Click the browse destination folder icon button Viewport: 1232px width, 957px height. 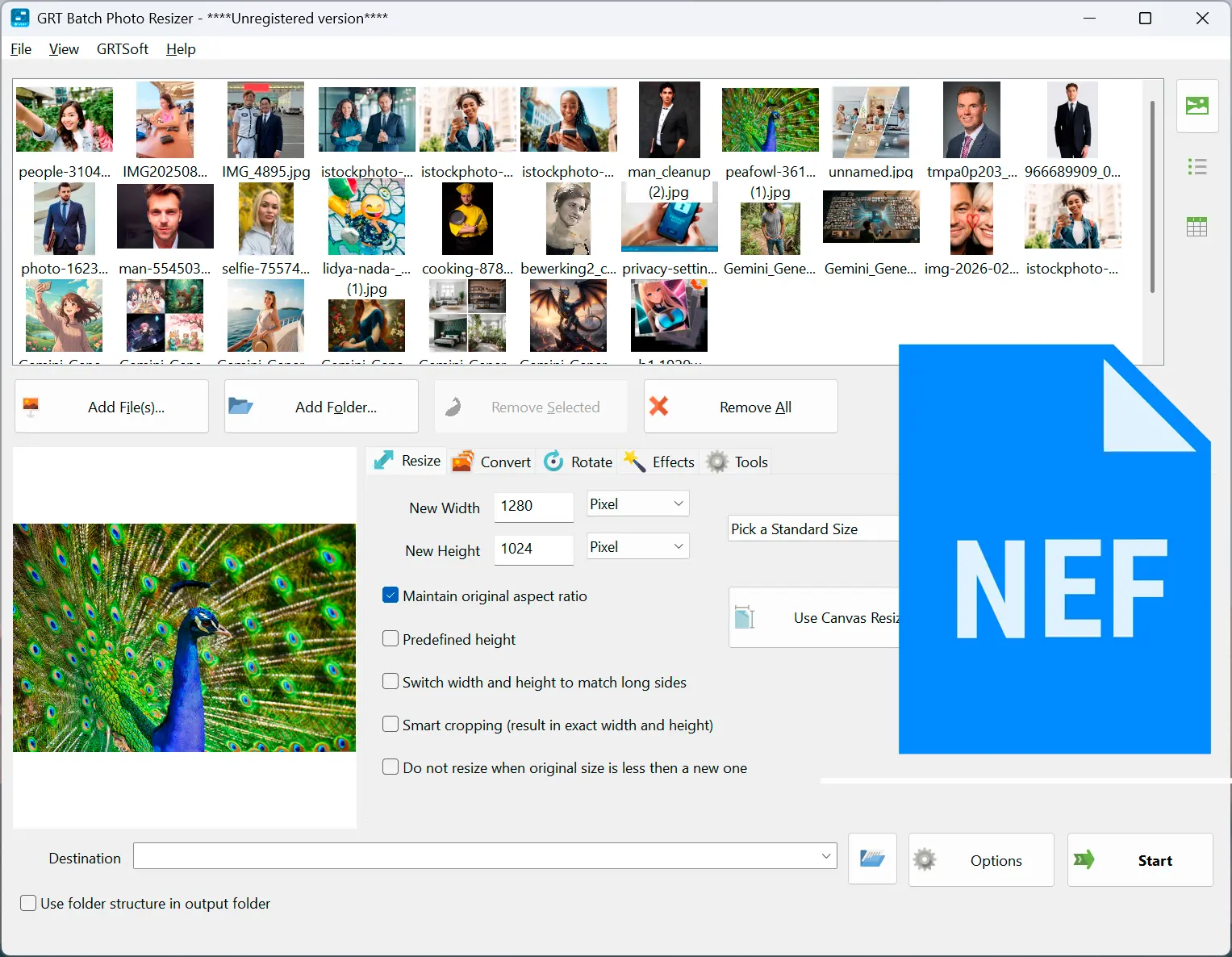pyautogui.click(x=872, y=859)
